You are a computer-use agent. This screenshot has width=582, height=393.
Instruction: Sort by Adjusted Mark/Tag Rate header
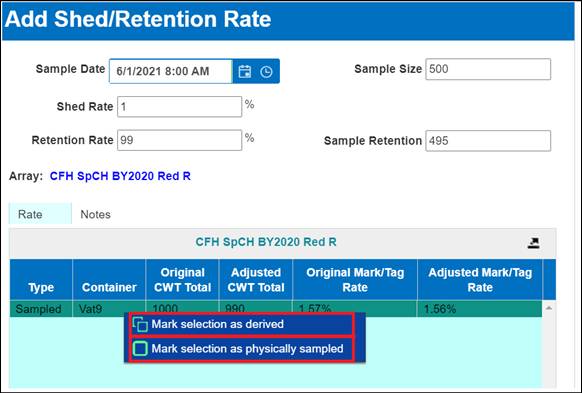tap(480, 280)
